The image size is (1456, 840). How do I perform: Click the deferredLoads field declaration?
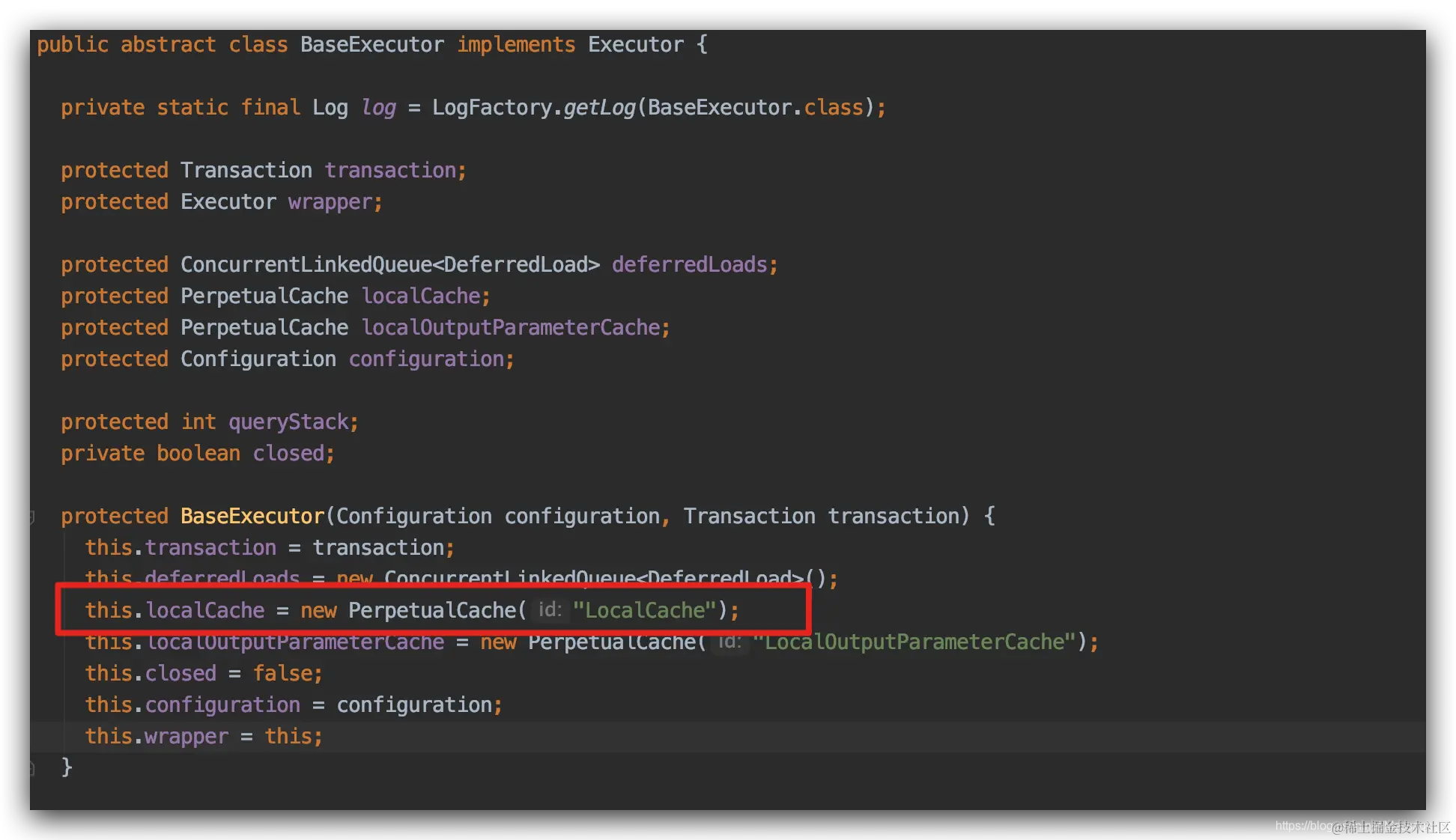tap(689, 265)
